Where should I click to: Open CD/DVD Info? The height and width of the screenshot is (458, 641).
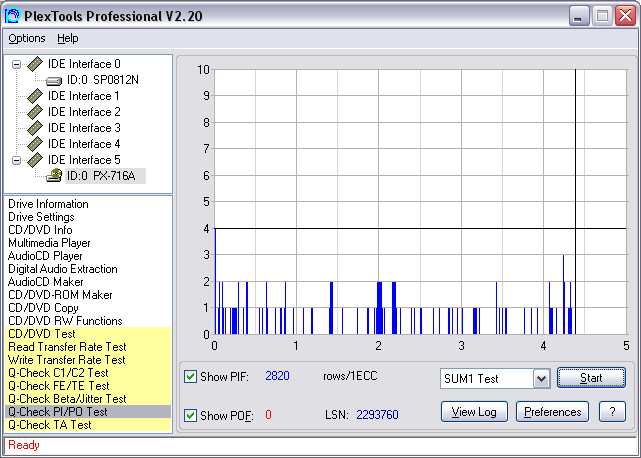click(x=40, y=230)
